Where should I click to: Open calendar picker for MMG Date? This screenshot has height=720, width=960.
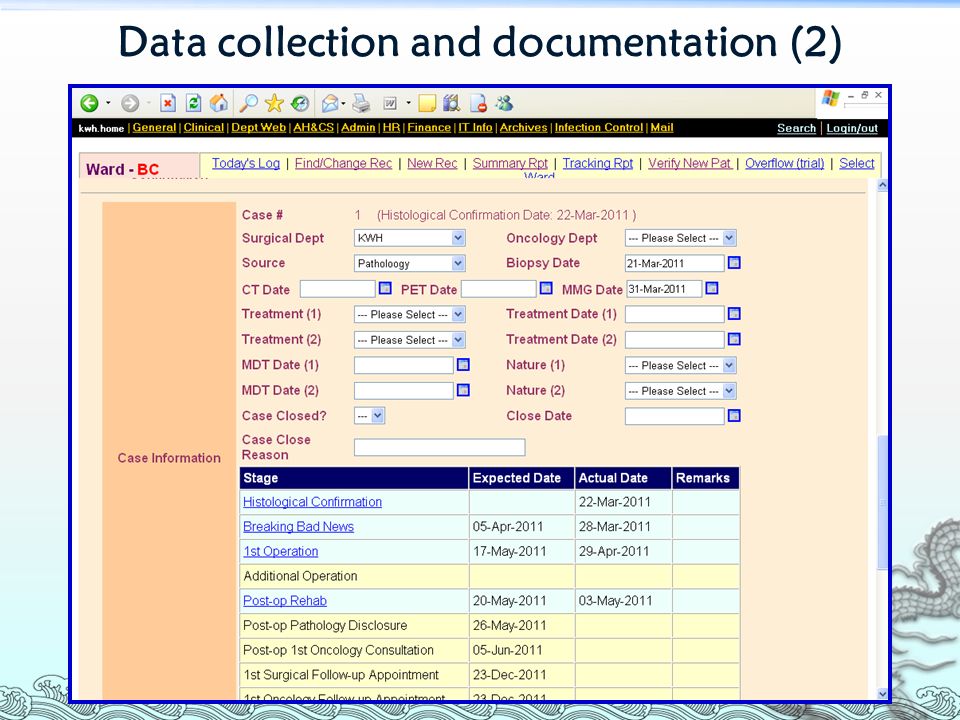711,288
